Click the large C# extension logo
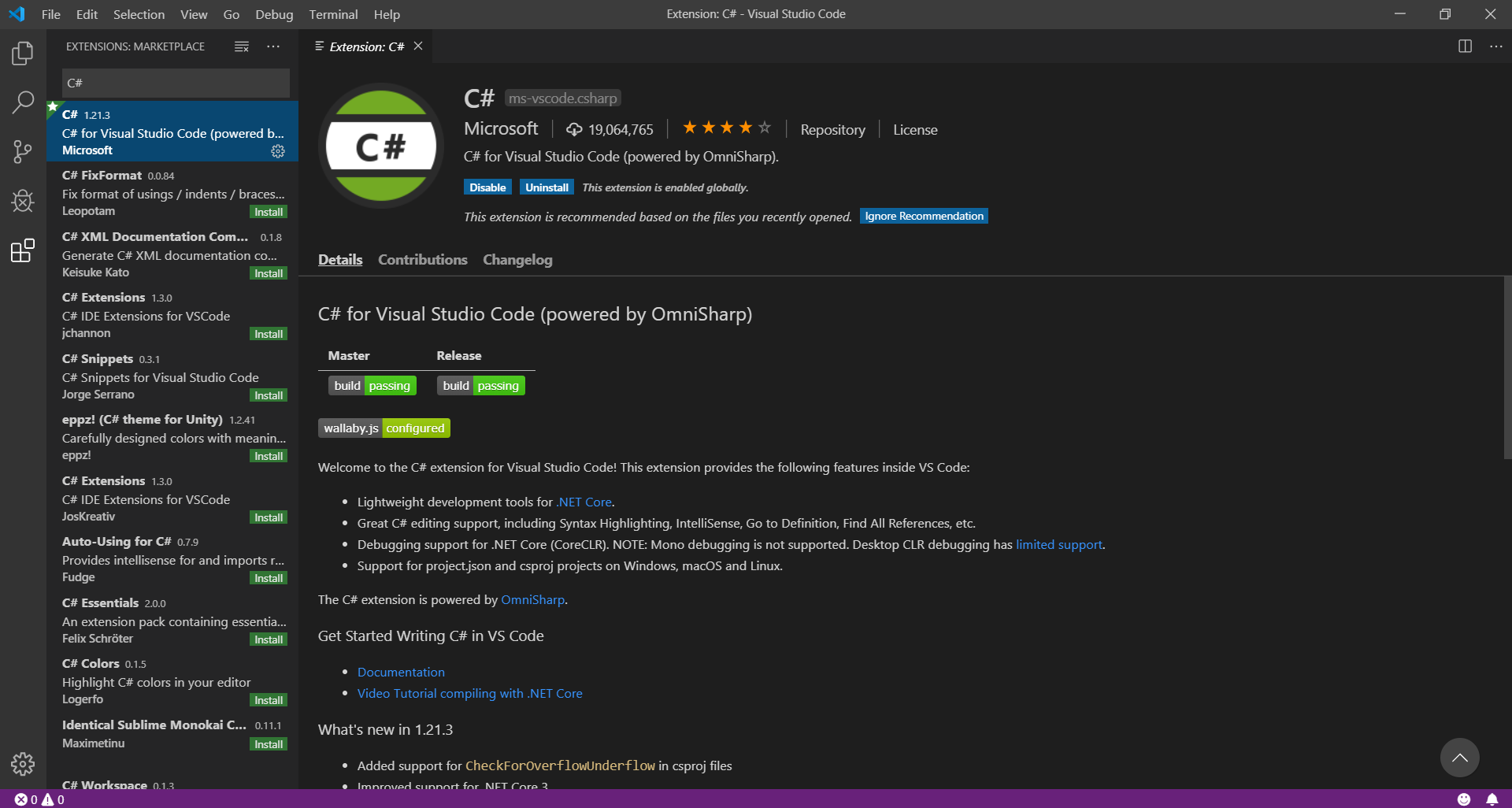 point(381,146)
